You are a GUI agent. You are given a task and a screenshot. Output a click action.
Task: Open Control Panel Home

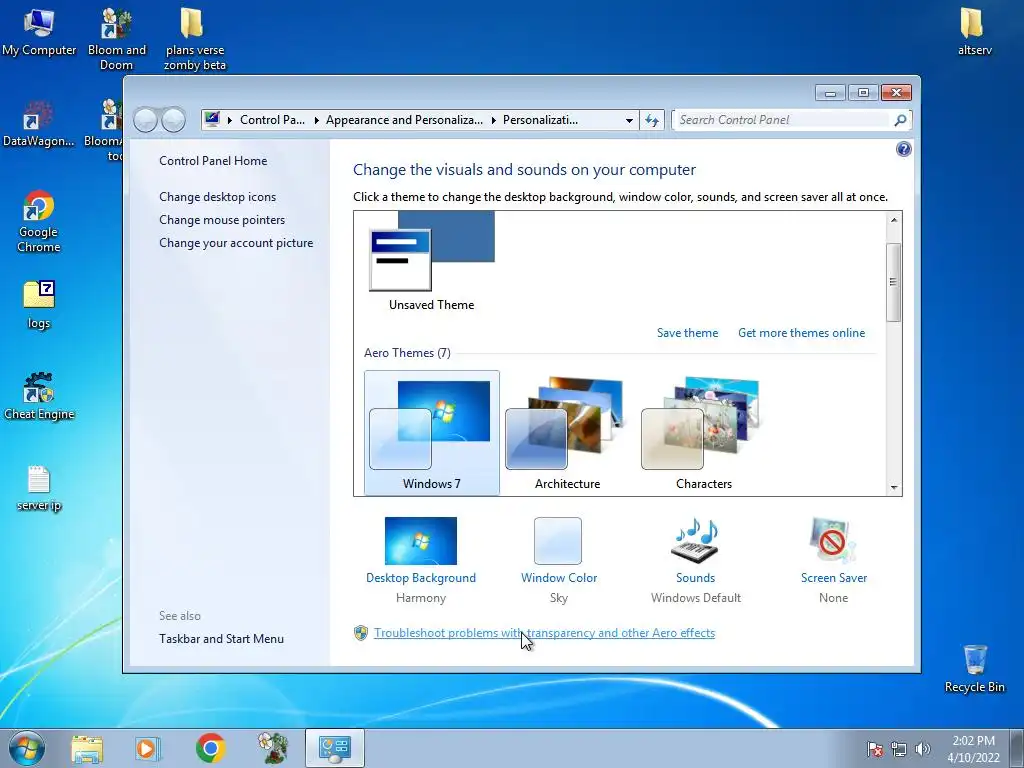point(213,161)
